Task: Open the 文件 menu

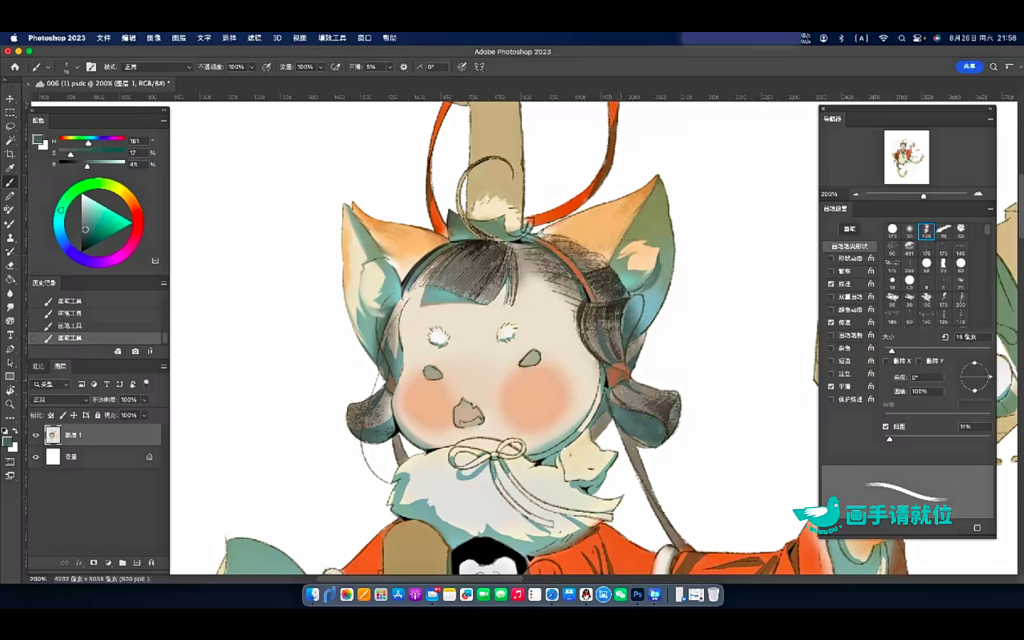Action: coord(104,38)
